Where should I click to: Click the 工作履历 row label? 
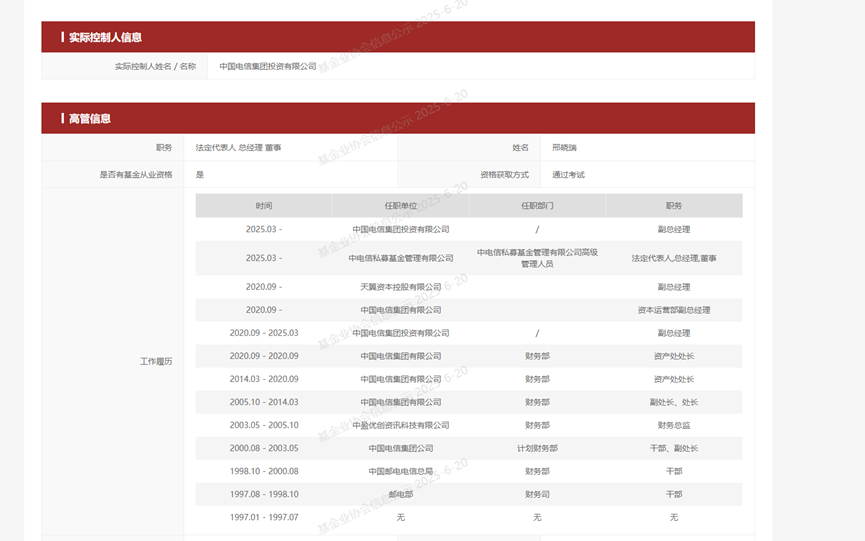click(x=156, y=361)
